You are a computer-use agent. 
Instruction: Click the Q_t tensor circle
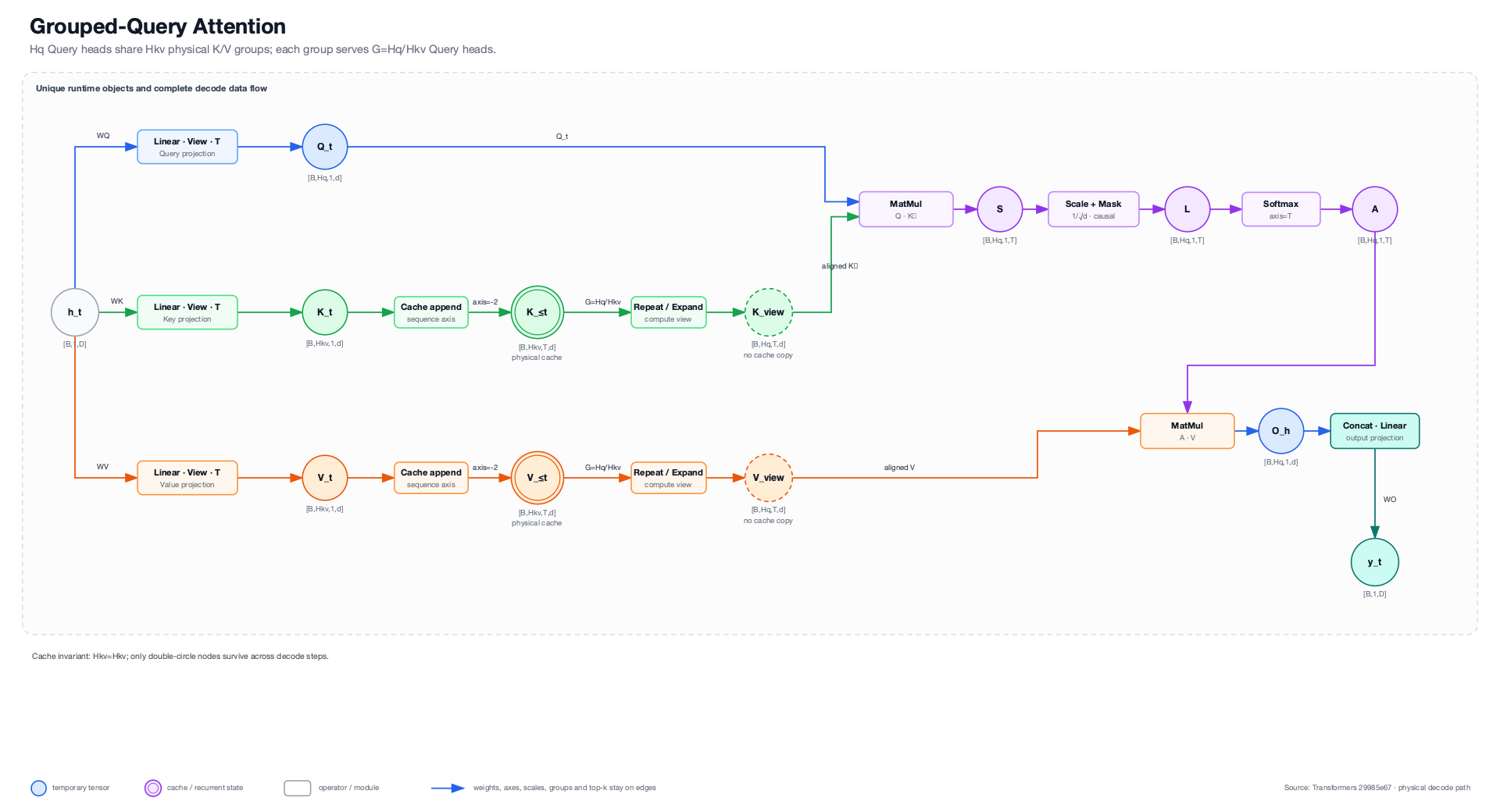tap(325, 147)
